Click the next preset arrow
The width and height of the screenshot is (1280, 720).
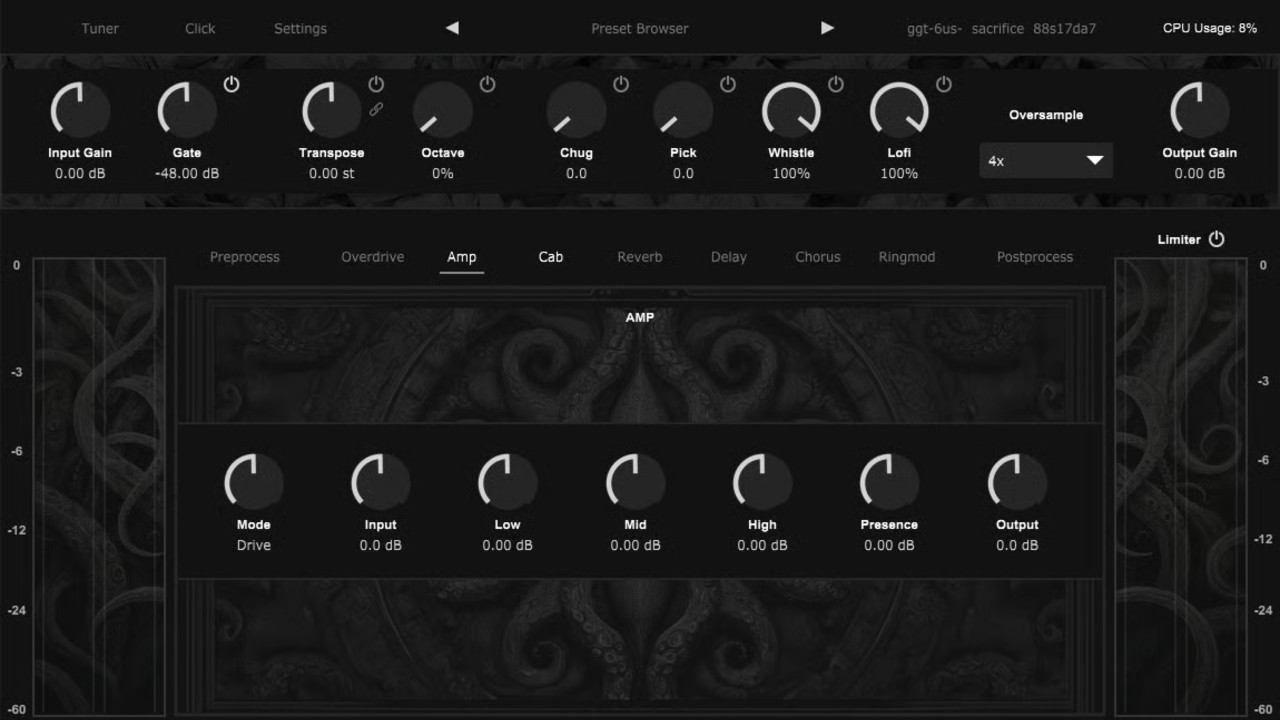click(x=828, y=28)
